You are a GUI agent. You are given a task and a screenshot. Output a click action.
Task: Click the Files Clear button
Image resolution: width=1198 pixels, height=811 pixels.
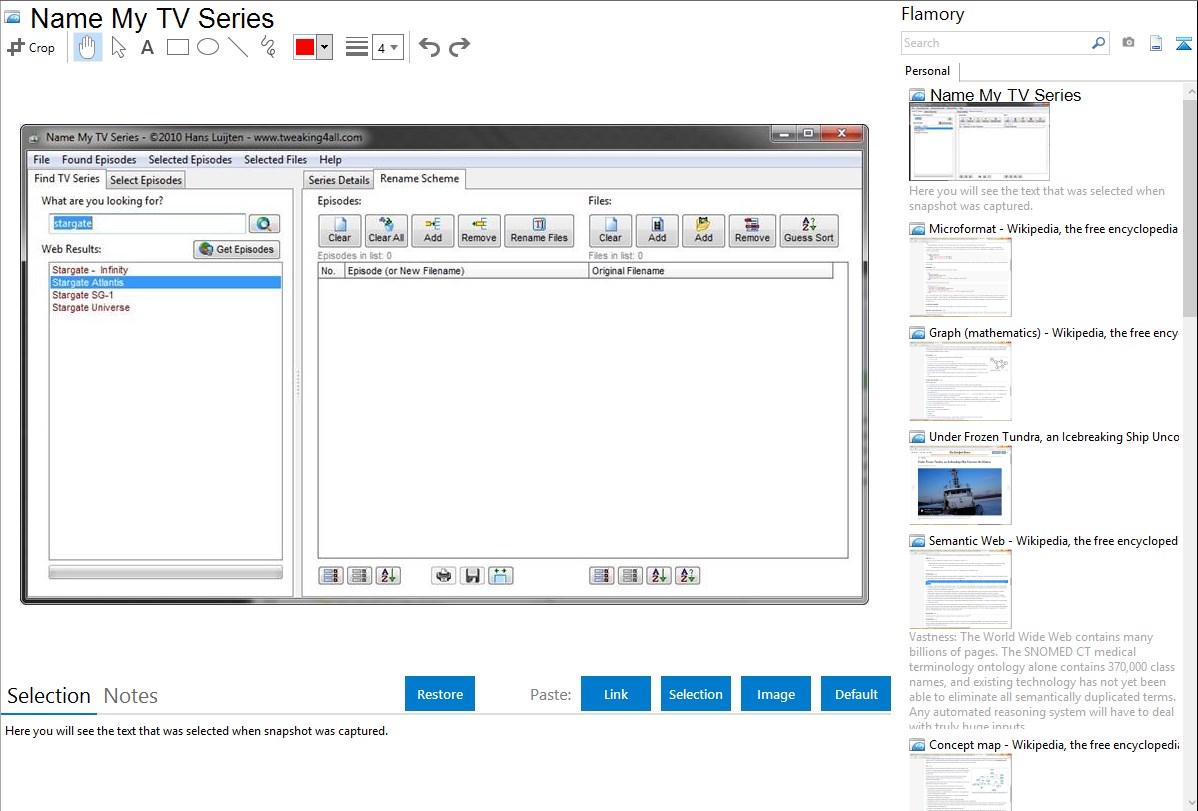pyautogui.click(x=610, y=231)
